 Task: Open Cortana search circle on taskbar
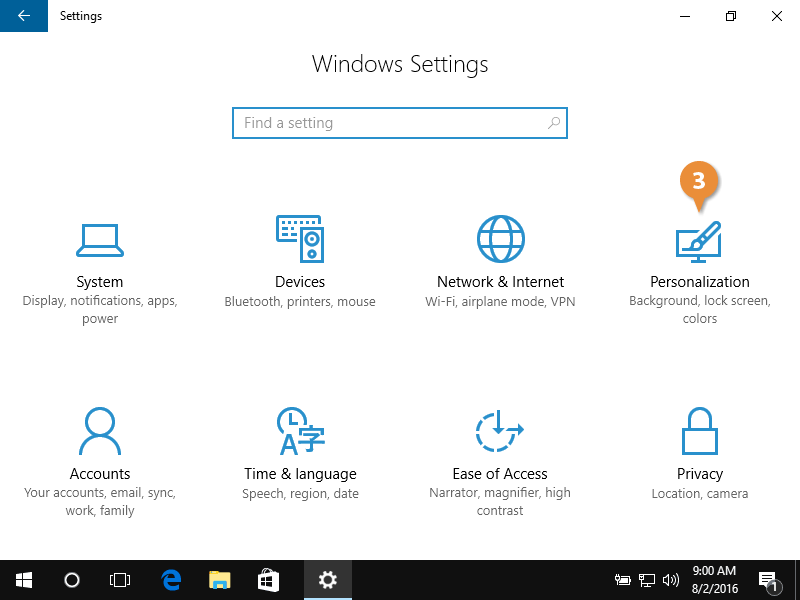click(72, 580)
